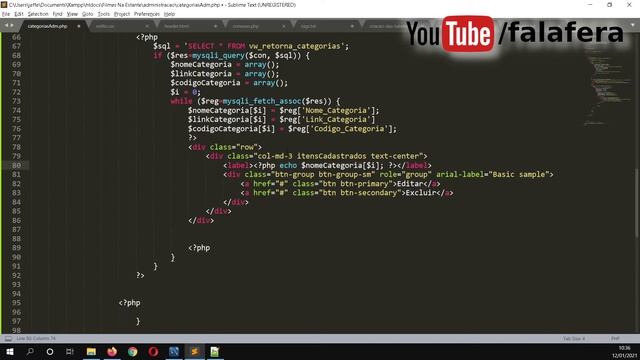
Task: Click the tab scroll left arrow
Action: coord(6,25)
